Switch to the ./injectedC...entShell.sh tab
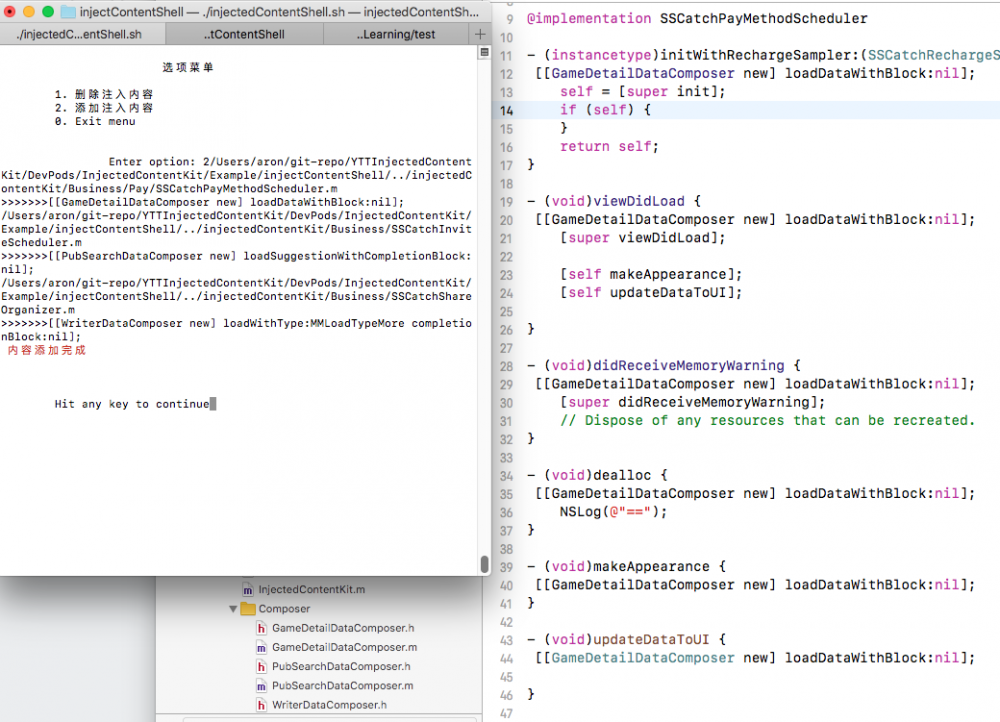This screenshot has width=1000, height=722. tap(80, 34)
